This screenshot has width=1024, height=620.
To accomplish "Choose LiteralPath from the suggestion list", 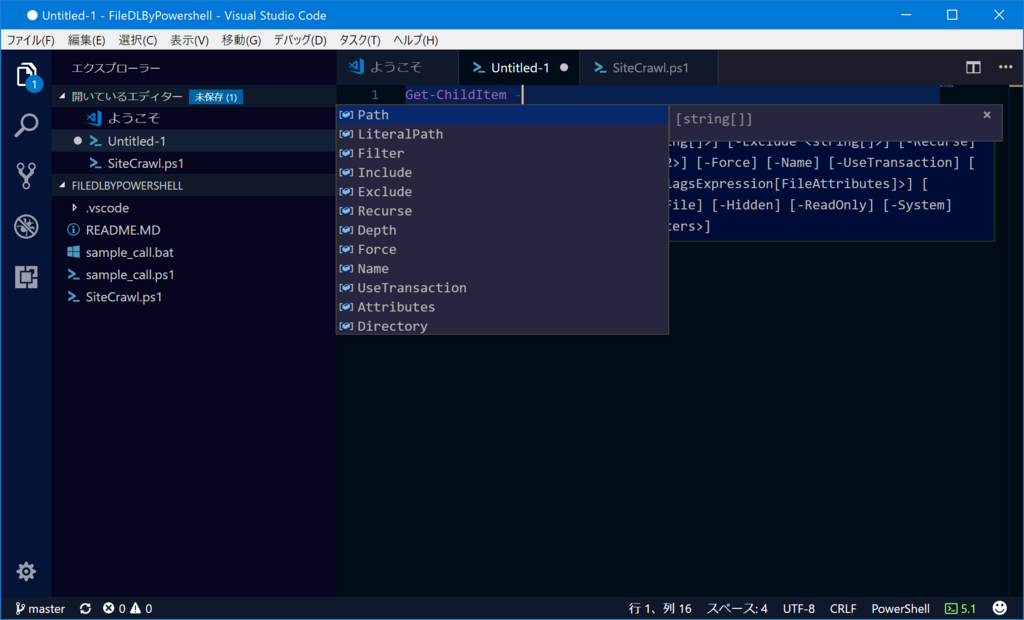I will [x=502, y=134].
